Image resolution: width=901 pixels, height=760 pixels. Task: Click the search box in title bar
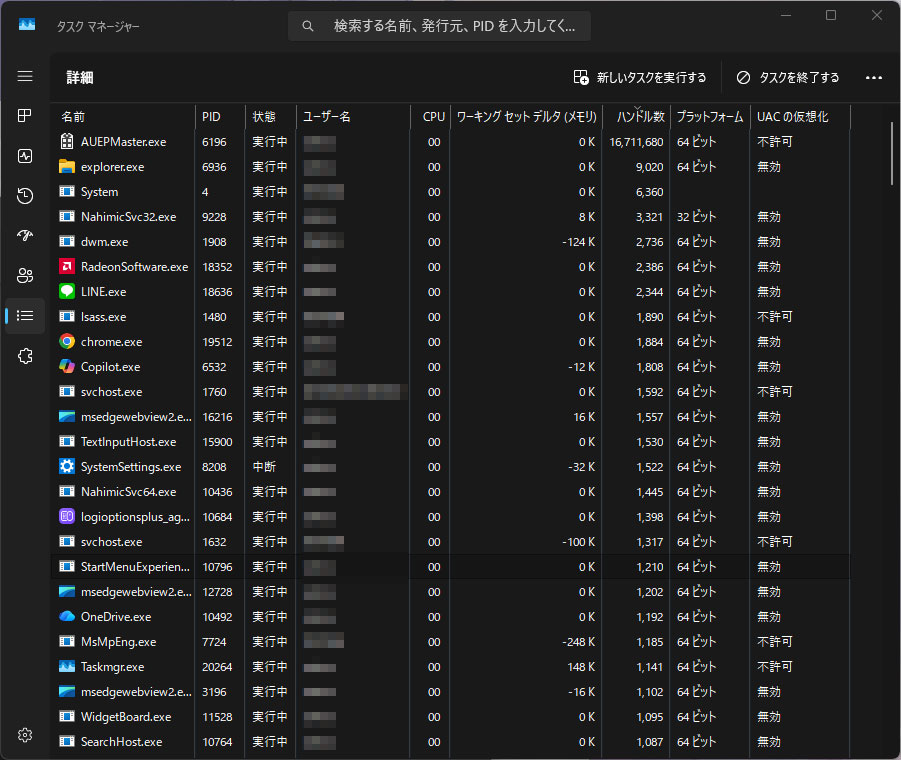click(440, 26)
